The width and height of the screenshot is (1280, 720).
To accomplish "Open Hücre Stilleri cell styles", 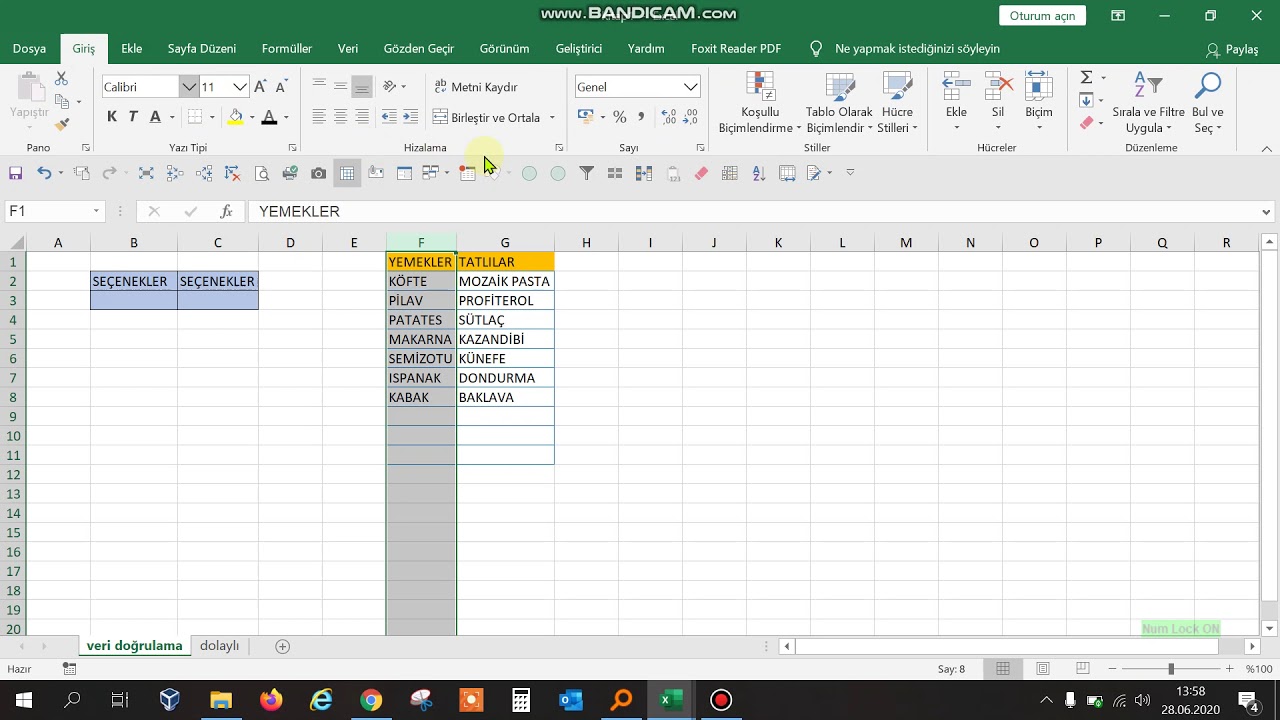I will click(897, 102).
